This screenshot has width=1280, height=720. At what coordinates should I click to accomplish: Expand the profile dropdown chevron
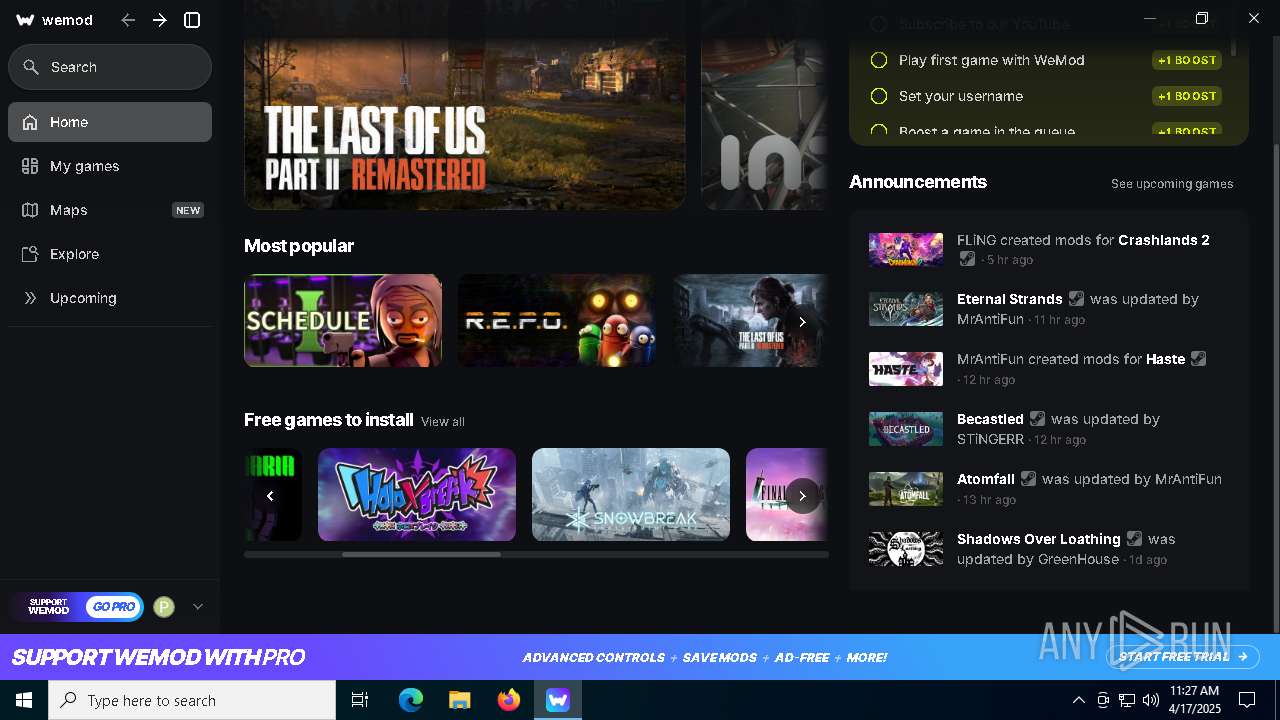(x=198, y=607)
